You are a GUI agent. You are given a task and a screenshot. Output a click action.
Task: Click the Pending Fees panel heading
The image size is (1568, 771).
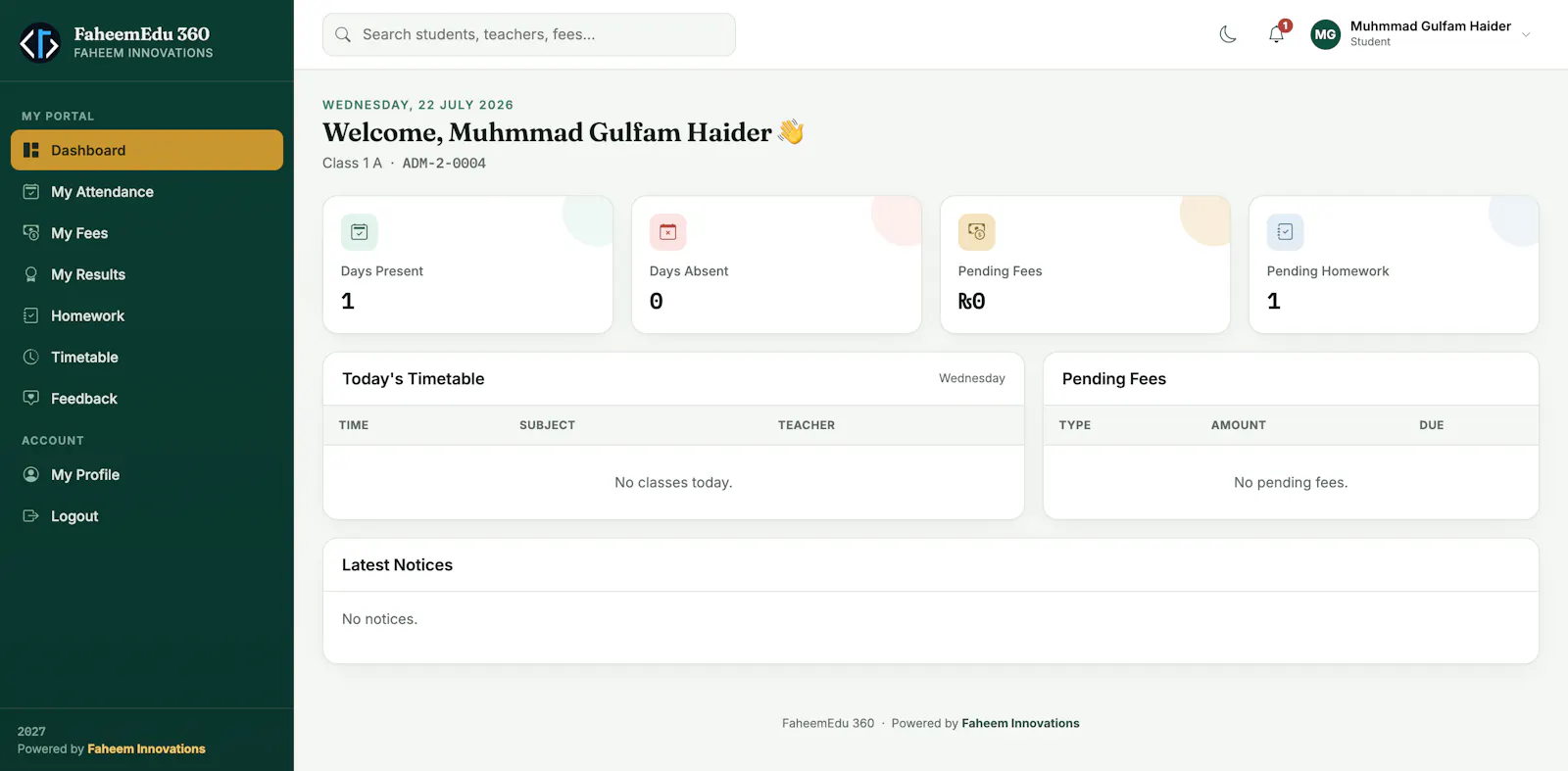[1114, 379]
